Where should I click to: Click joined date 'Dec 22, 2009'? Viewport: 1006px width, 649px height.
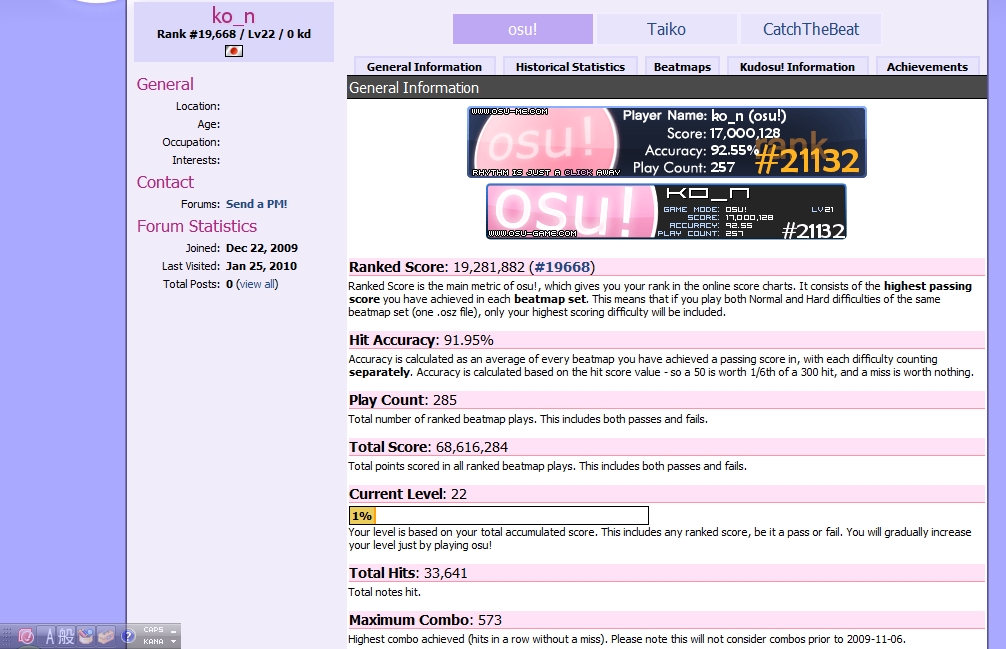262,248
